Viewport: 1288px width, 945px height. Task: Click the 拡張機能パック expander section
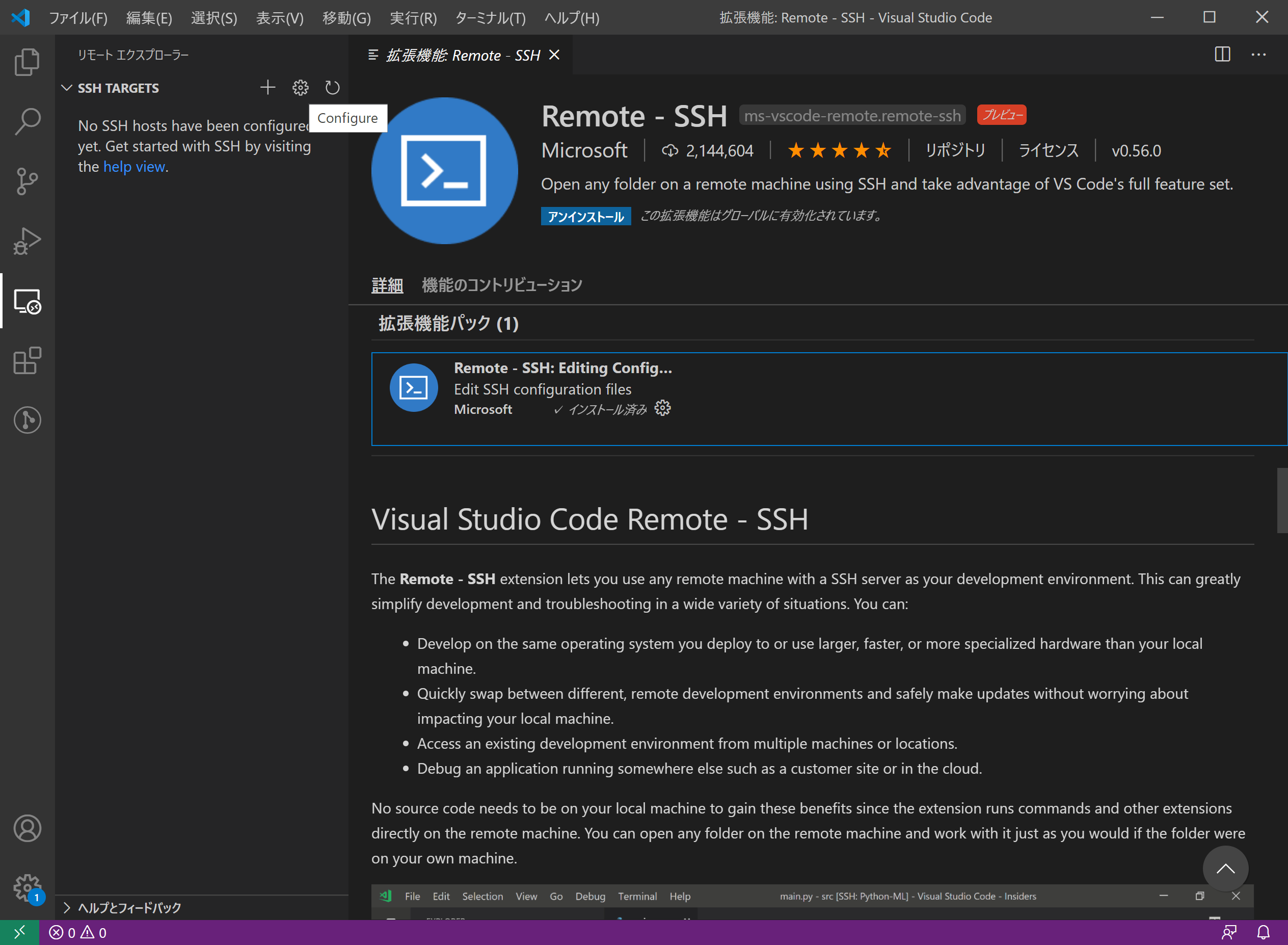click(x=450, y=322)
